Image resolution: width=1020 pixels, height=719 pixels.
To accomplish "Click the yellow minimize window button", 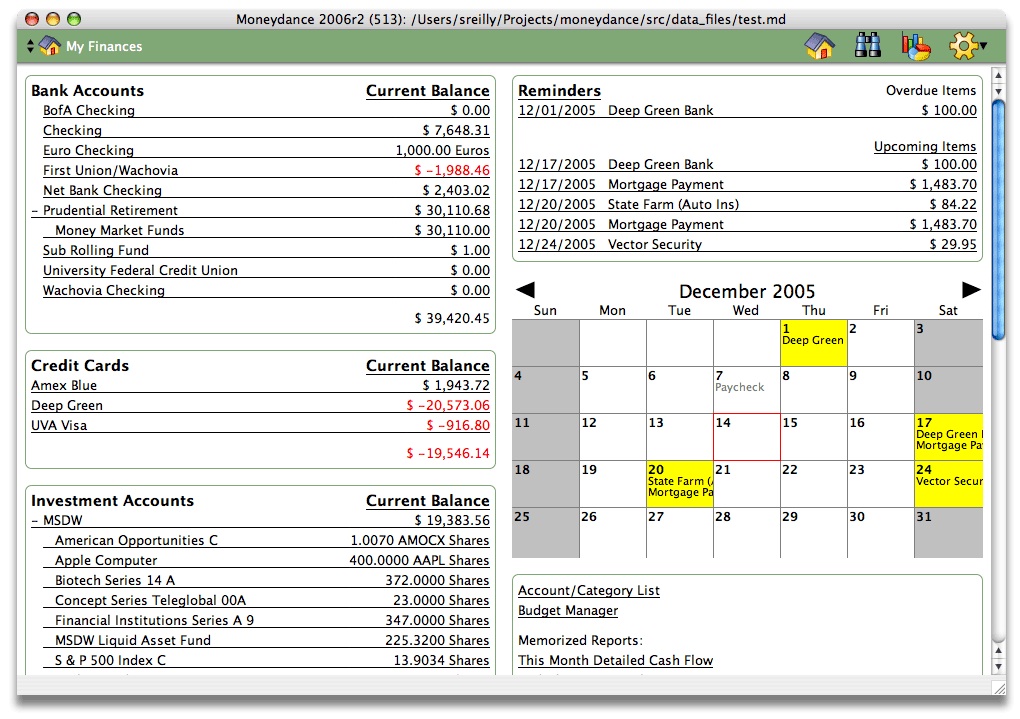I will point(53,19).
